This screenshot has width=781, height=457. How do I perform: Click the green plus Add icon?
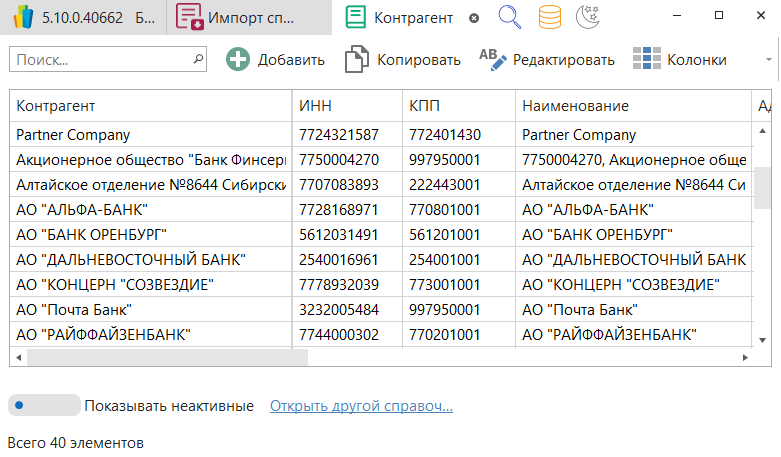(x=238, y=60)
